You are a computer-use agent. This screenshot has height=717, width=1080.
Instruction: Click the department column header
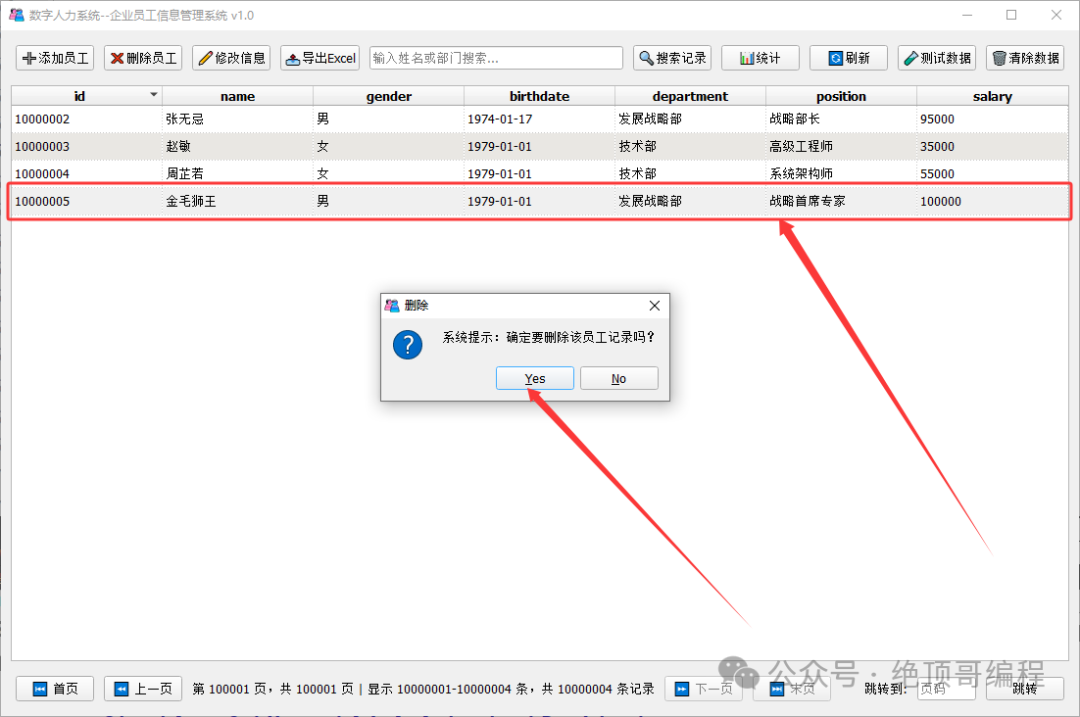690,96
